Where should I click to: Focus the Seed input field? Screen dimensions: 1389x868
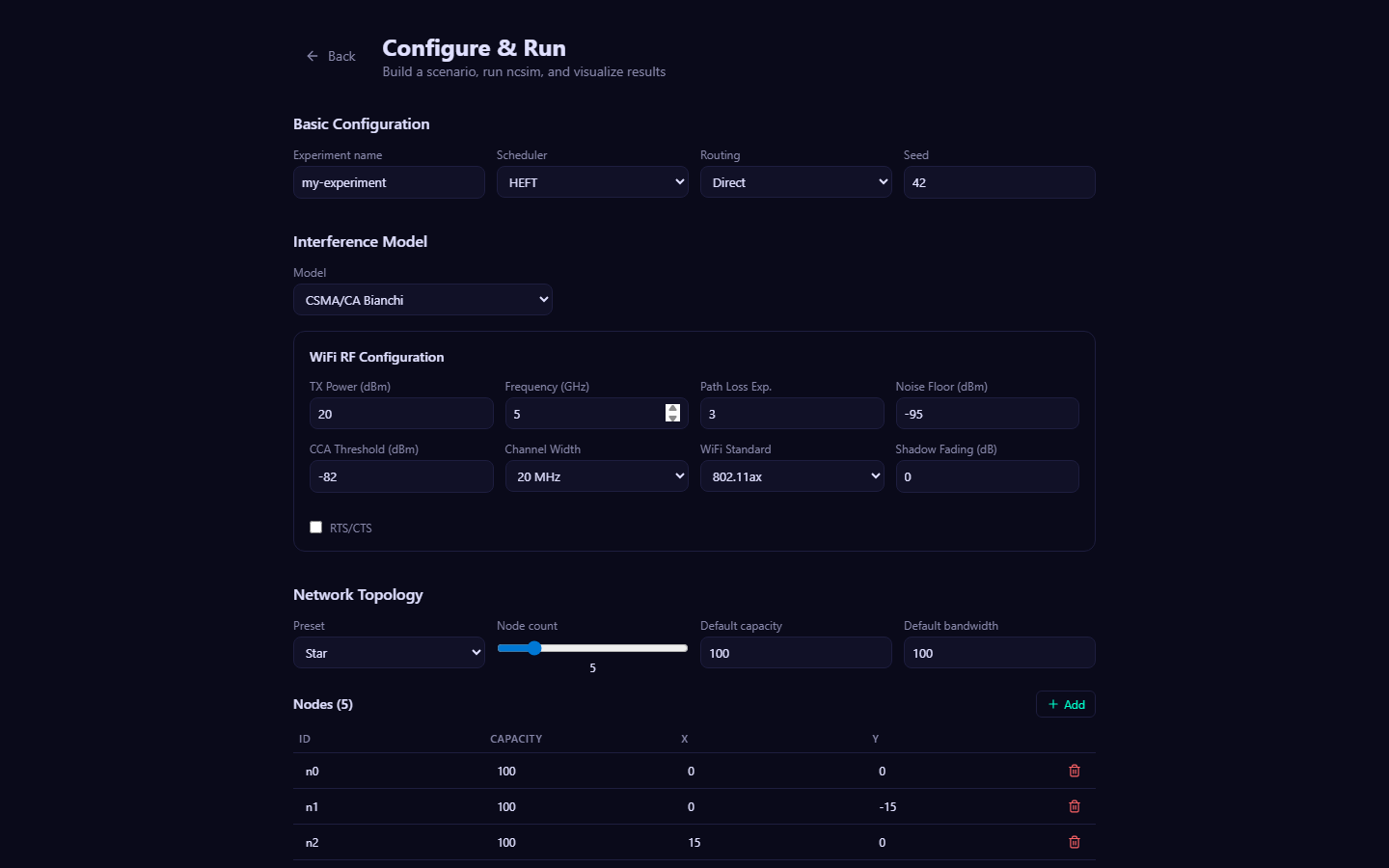pyautogui.click(x=998, y=182)
